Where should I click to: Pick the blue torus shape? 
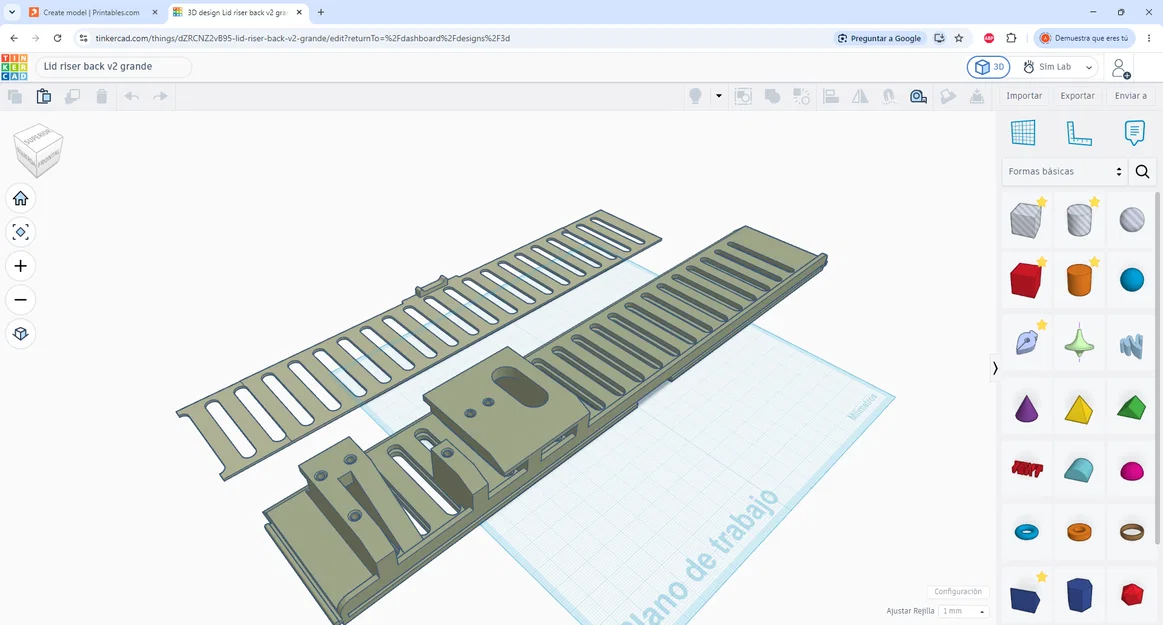(1027, 532)
